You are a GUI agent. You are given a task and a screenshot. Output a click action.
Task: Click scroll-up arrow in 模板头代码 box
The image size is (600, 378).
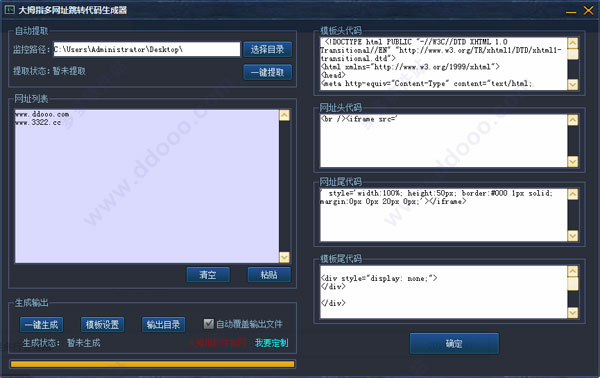572,43
